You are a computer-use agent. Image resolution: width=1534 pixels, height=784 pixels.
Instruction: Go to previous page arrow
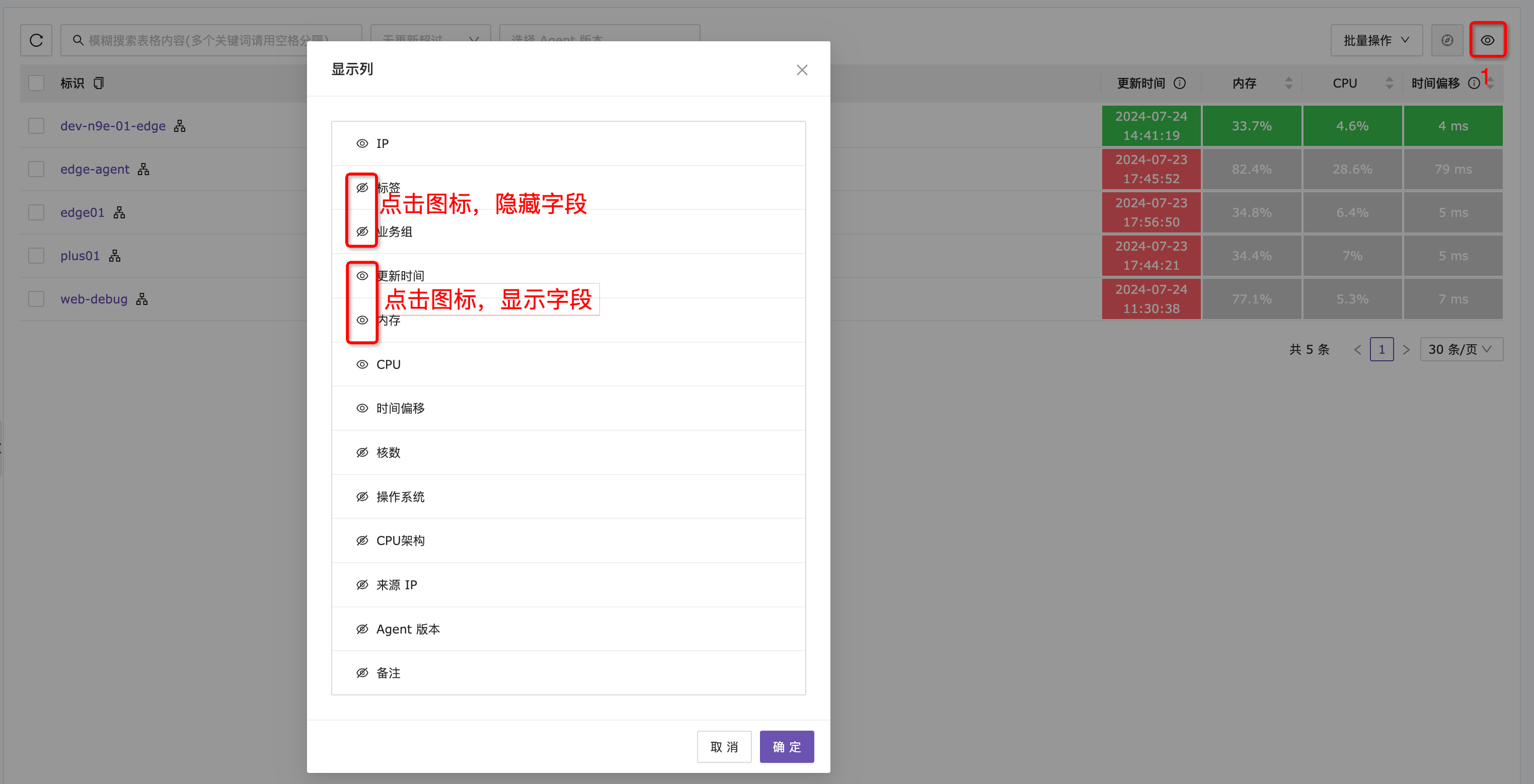(x=1358, y=349)
